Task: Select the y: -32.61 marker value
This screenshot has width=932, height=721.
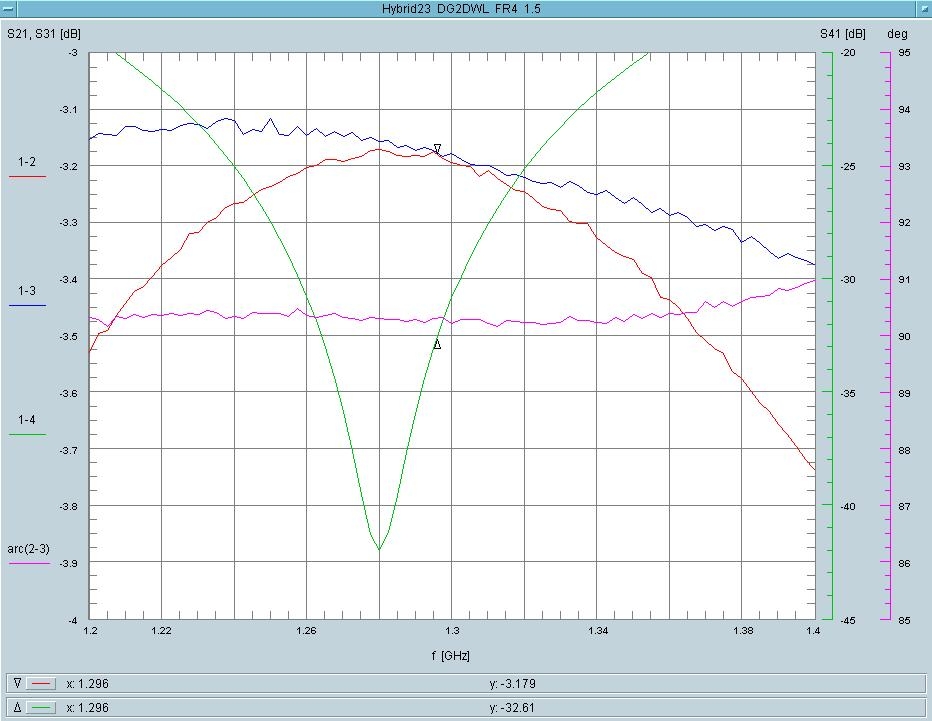Action: (512, 707)
